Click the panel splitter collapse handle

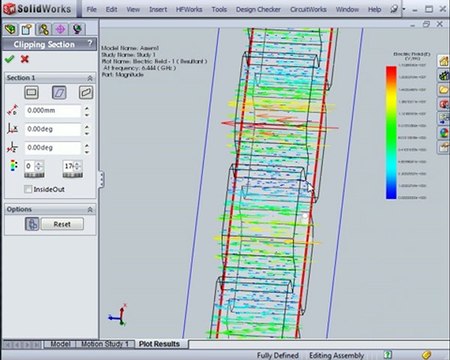coord(101,179)
